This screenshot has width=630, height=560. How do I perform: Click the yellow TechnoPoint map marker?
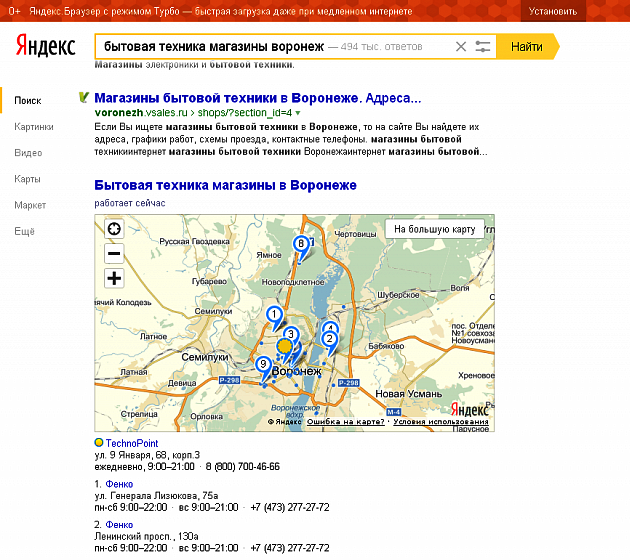[x=284, y=346]
